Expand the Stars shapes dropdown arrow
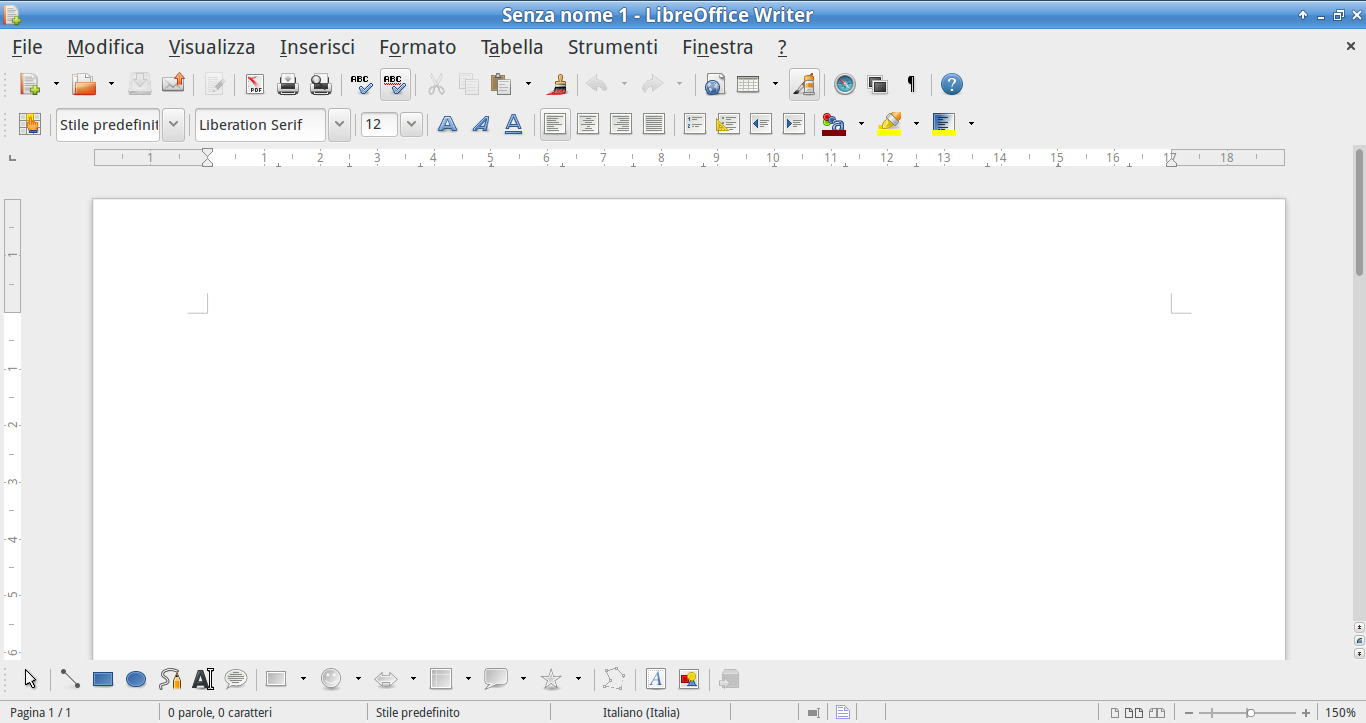Image resolution: width=1366 pixels, height=723 pixels. [578, 679]
